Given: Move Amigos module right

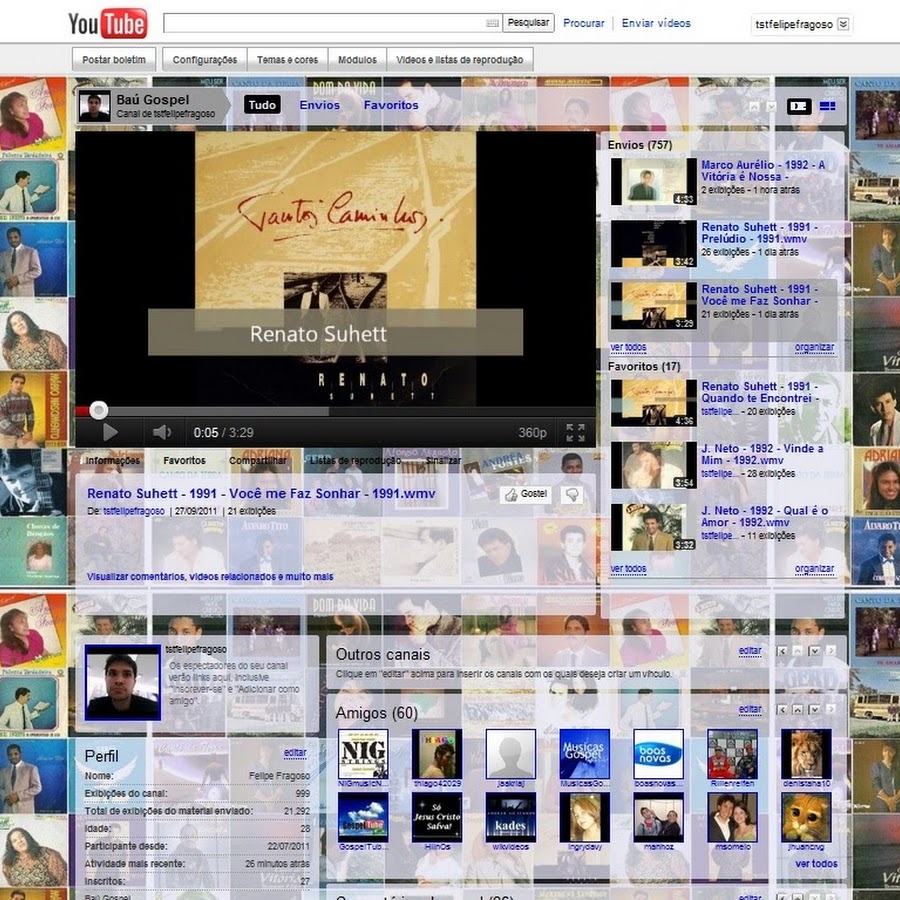Looking at the screenshot, I should [831, 709].
